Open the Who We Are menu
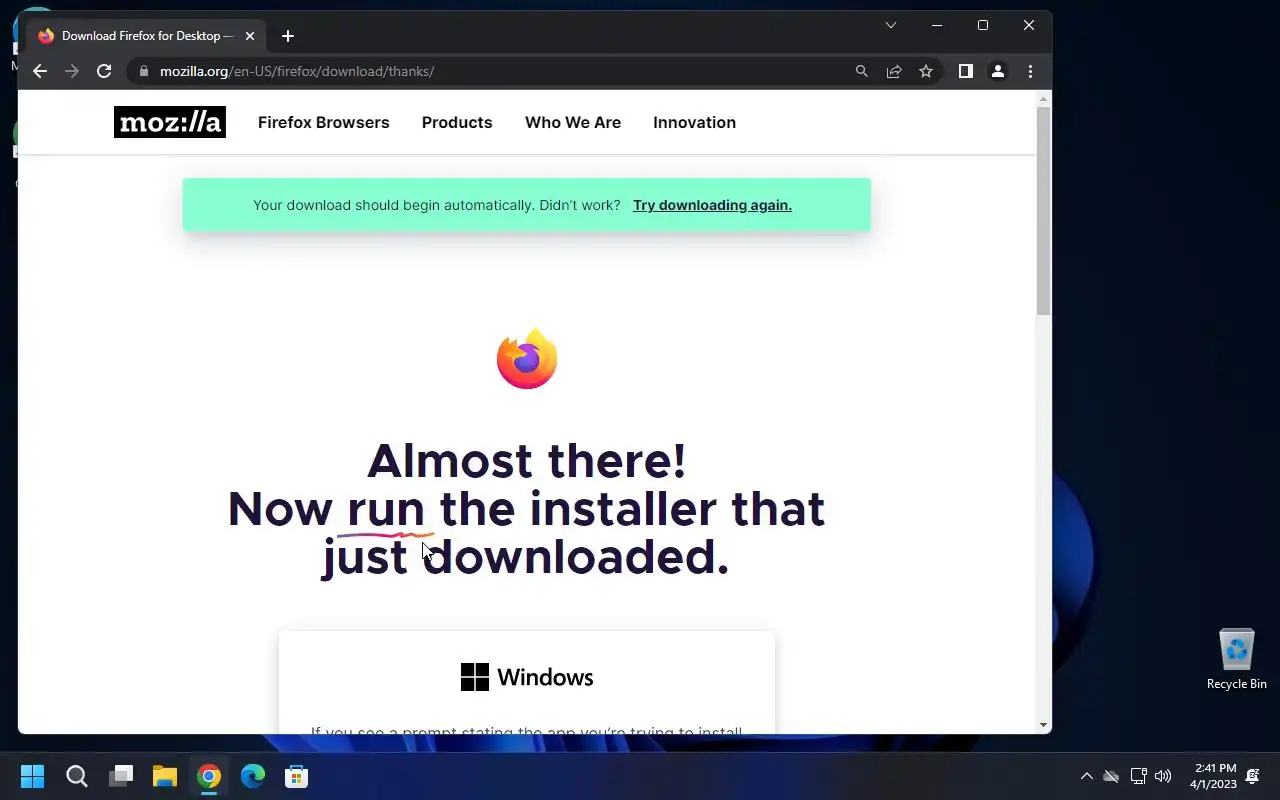Viewport: 1280px width, 800px height. tap(573, 122)
